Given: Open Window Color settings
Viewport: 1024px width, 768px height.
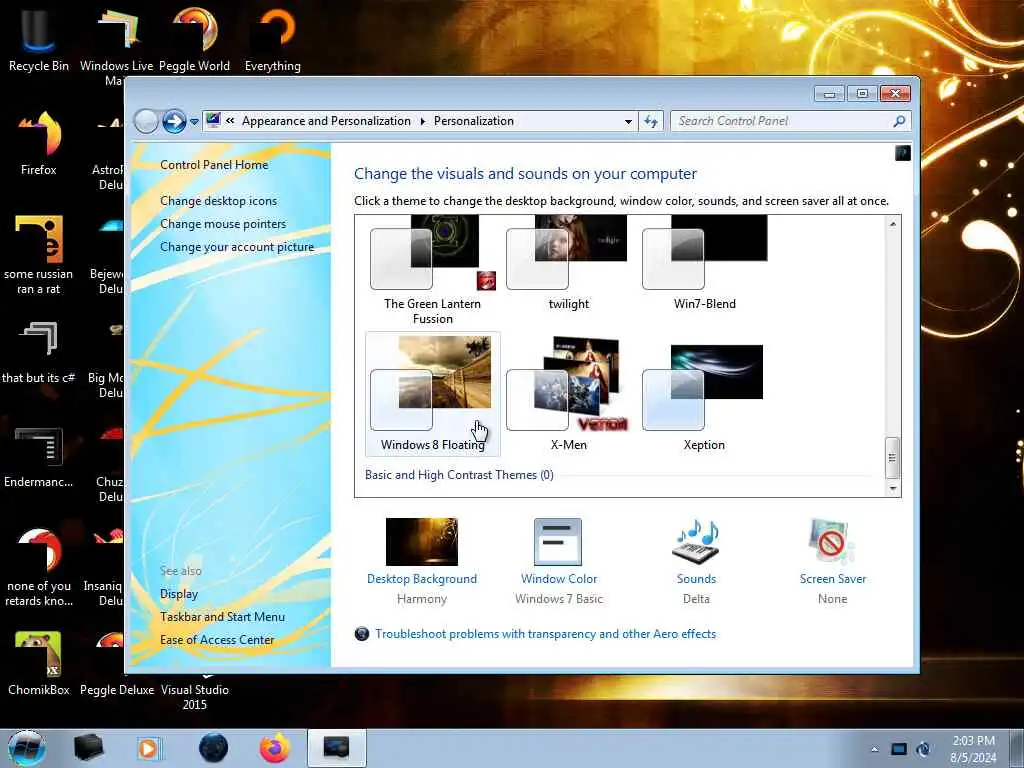Looking at the screenshot, I should pyautogui.click(x=558, y=562).
